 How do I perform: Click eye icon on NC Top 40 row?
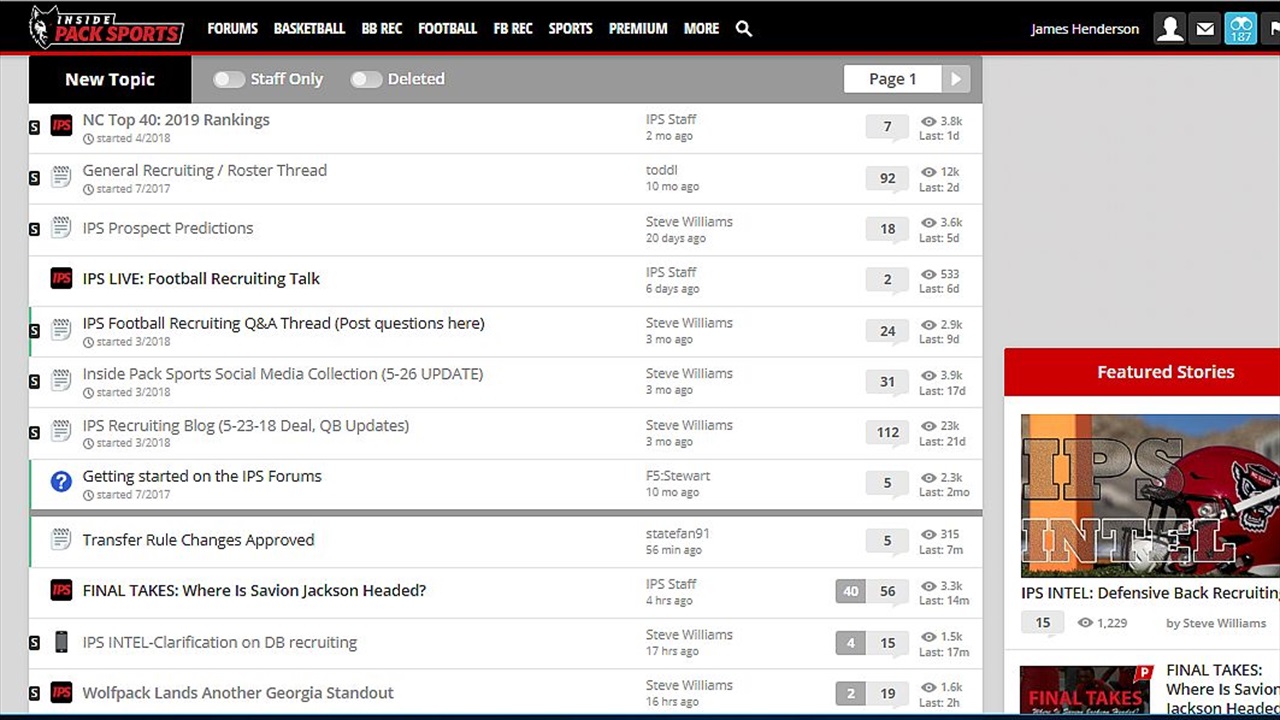(928, 121)
